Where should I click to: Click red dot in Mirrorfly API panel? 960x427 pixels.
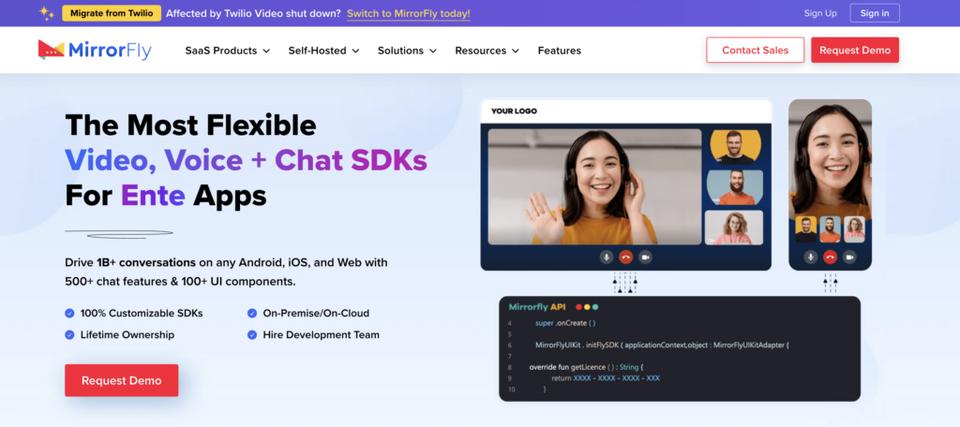pyautogui.click(x=579, y=307)
